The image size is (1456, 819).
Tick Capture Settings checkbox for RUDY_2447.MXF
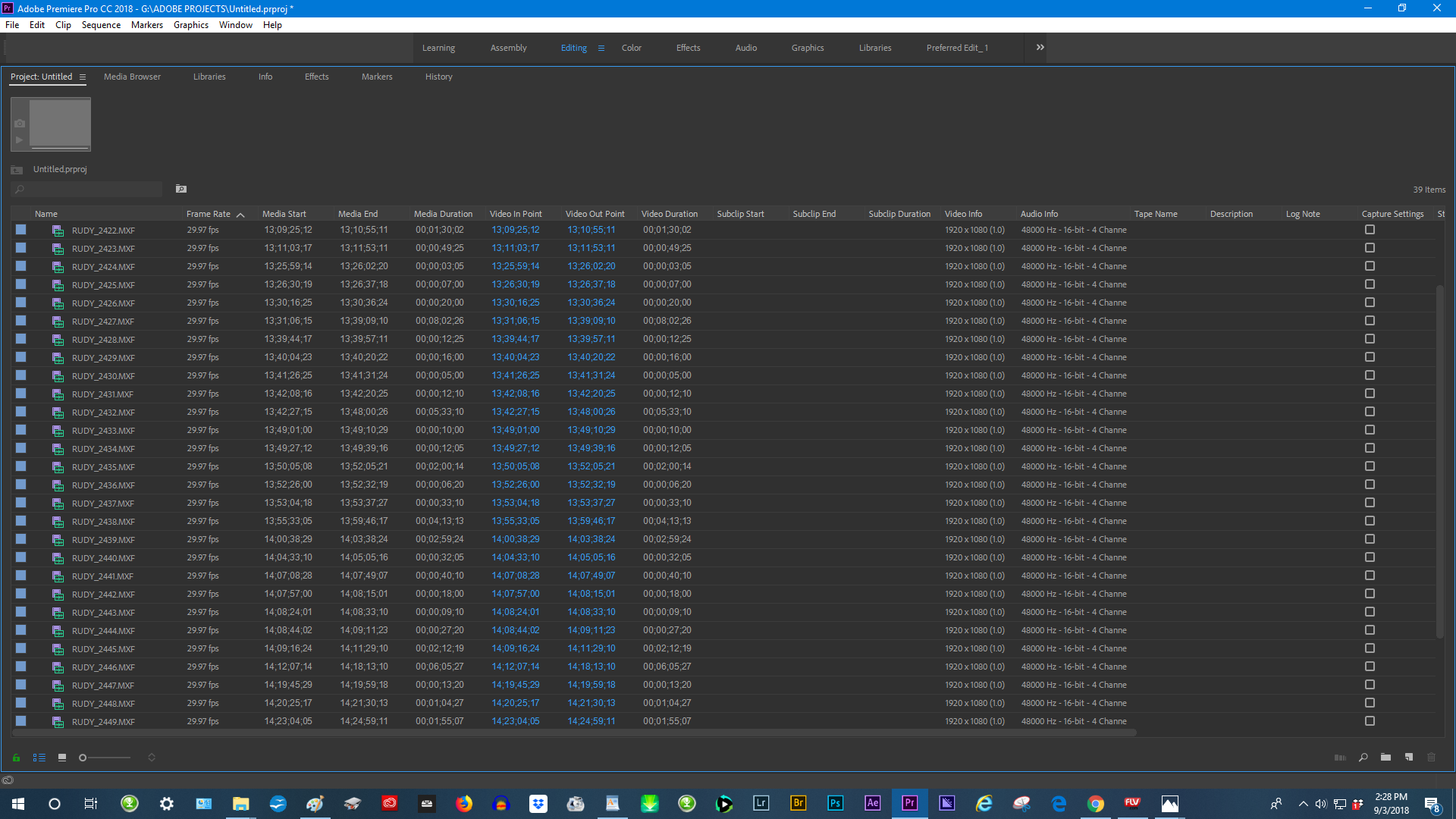[1370, 685]
